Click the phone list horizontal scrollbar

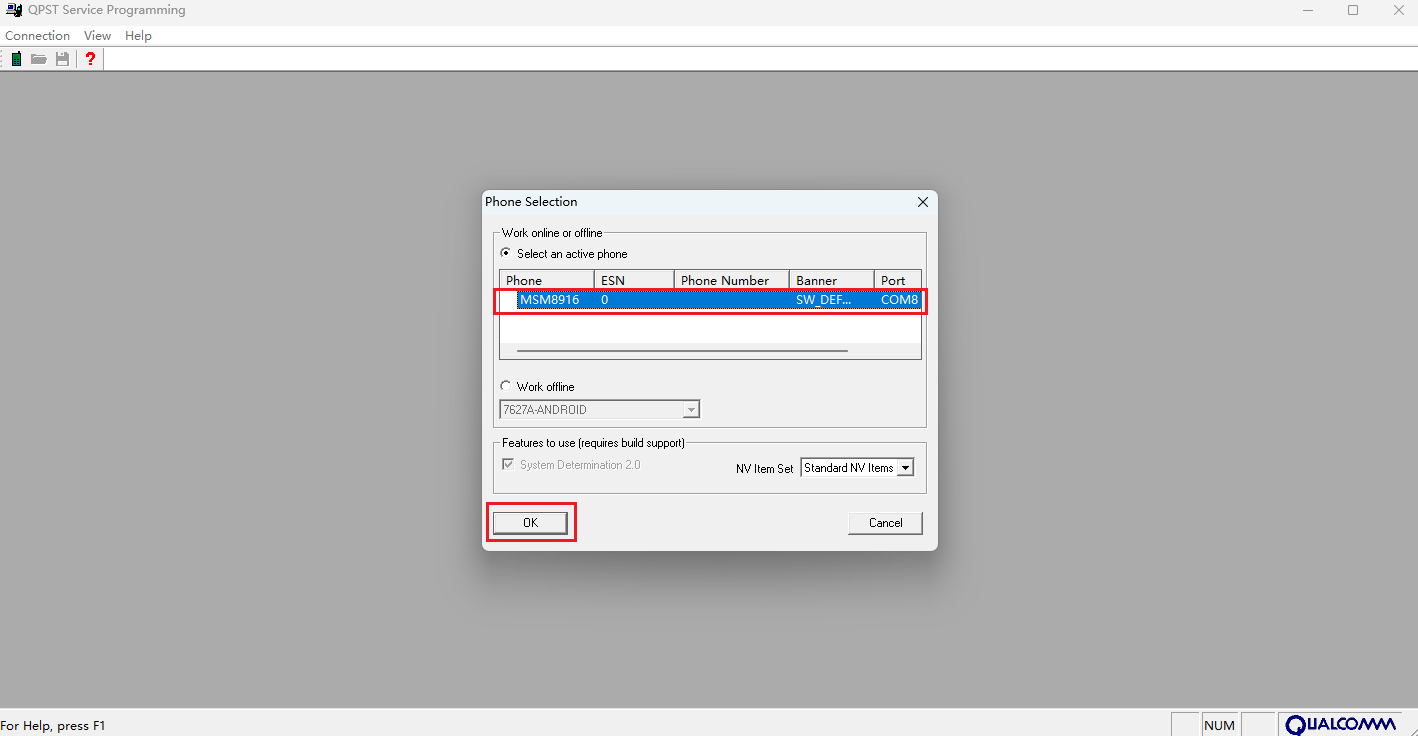click(682, 351)
